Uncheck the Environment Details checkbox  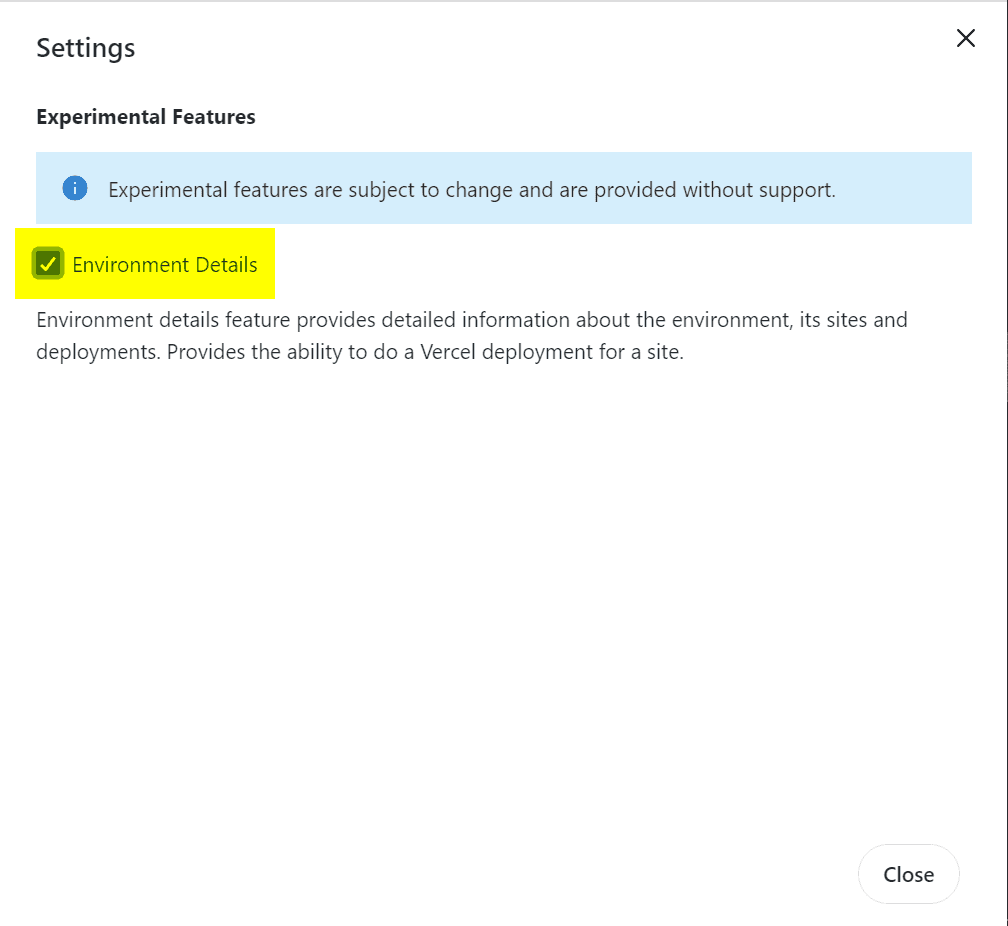(x=47, y=264)
